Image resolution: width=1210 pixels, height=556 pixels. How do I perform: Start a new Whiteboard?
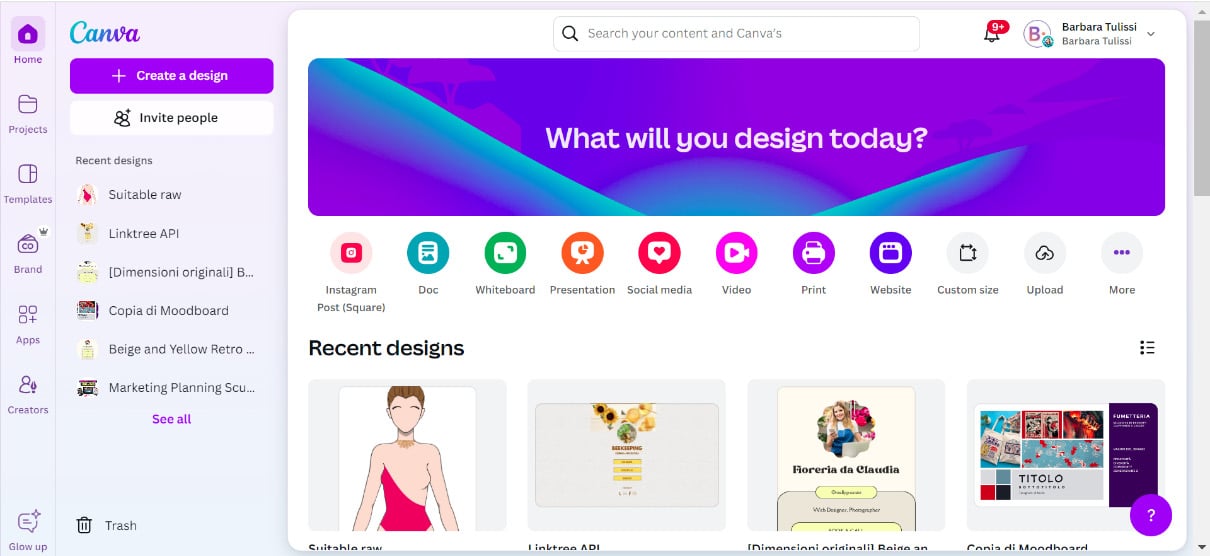click(505, 253)
